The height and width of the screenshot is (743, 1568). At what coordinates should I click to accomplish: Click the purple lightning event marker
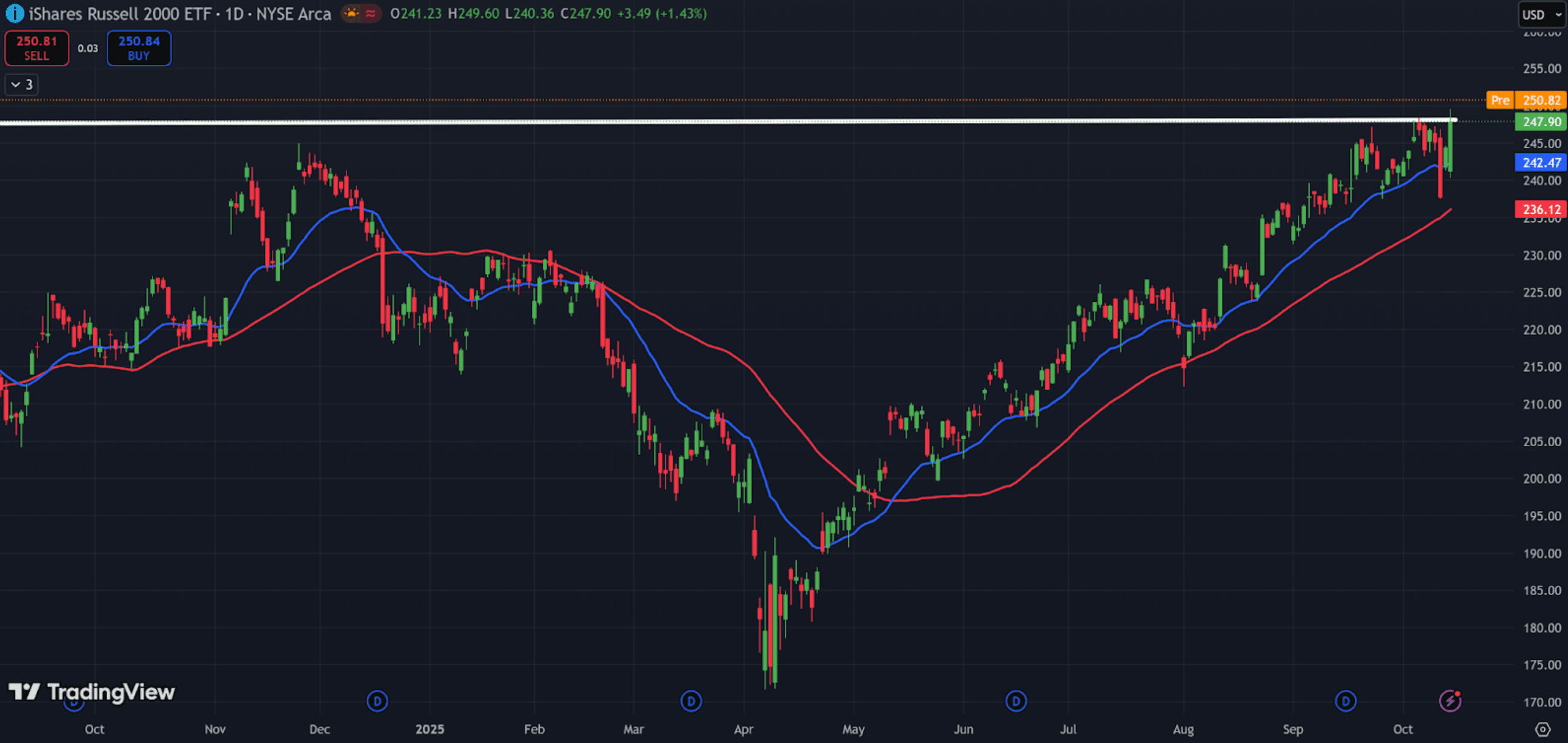click(1449, 701)
